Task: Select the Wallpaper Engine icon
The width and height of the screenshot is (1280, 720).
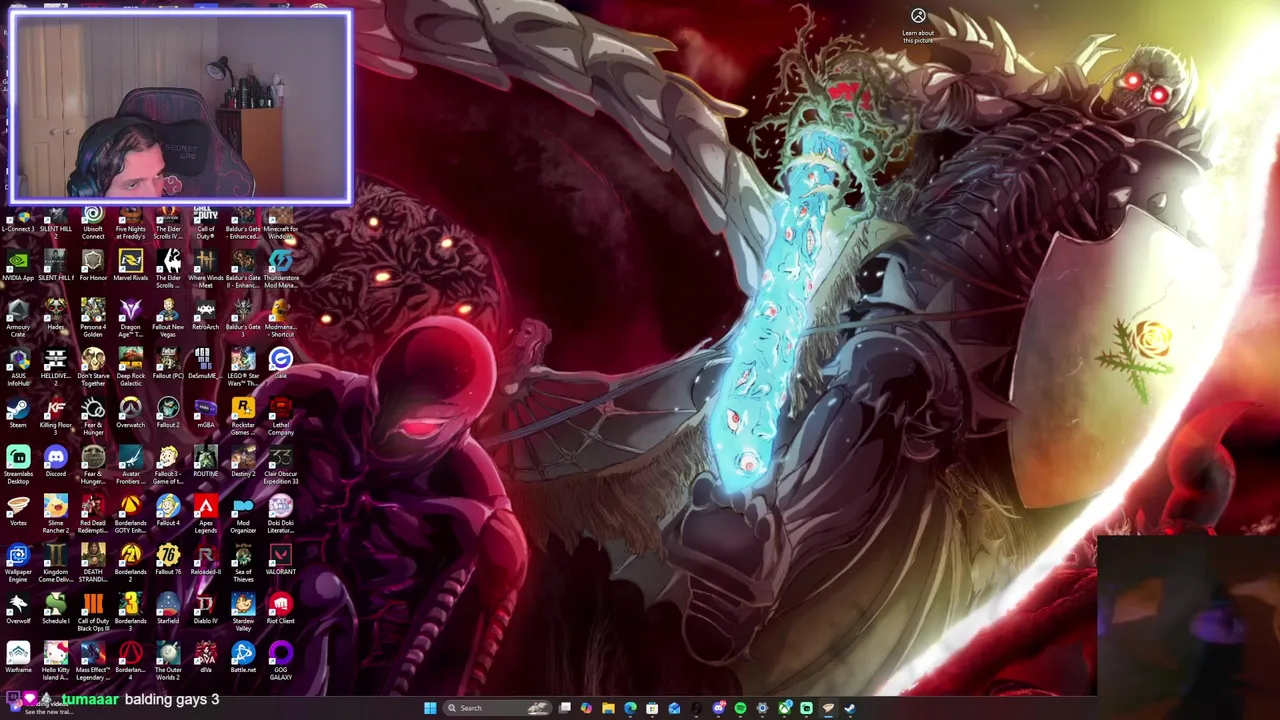Action: pyautogui.click(x=18, y=564)
